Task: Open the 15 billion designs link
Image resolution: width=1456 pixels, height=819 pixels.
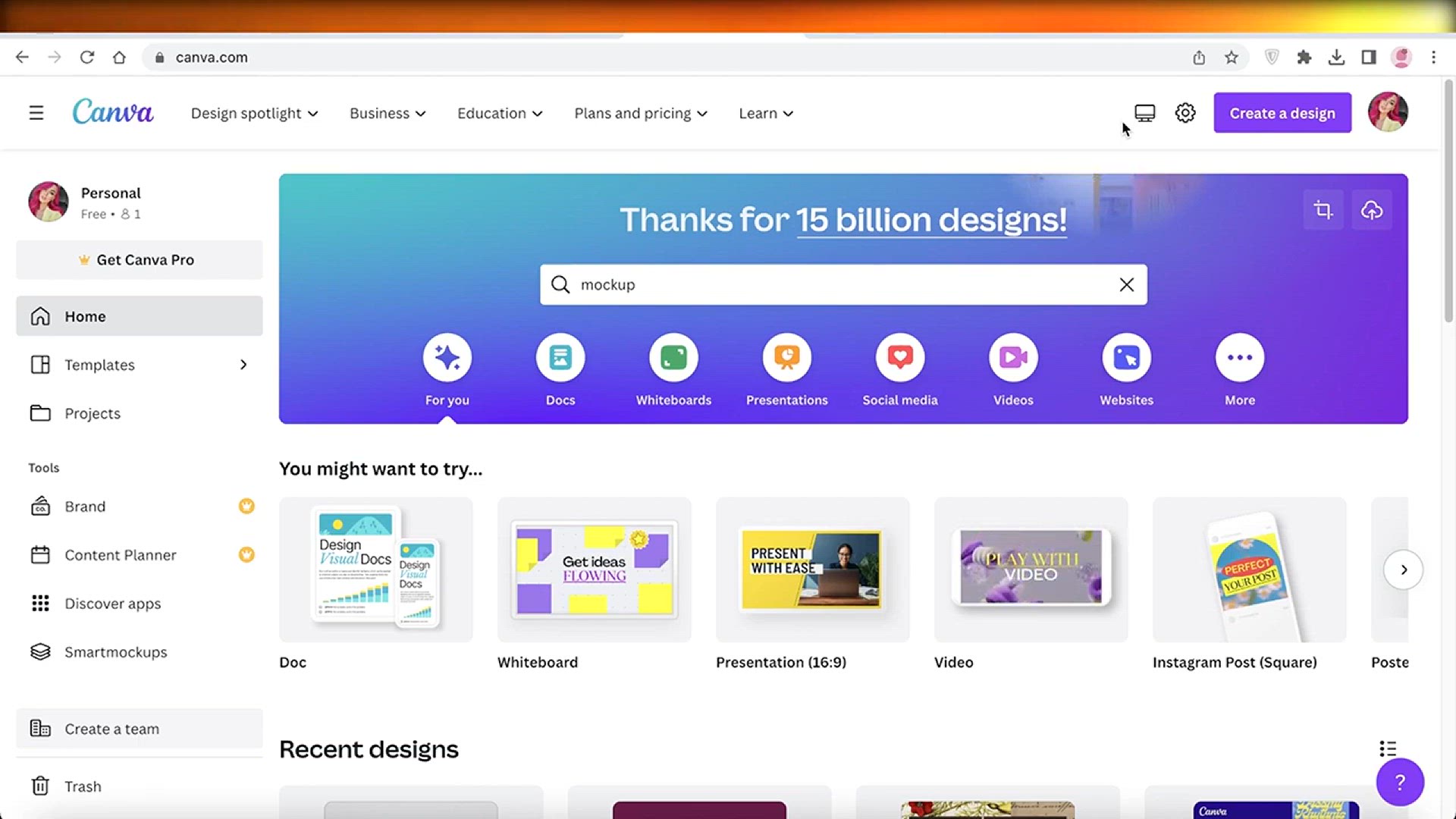Action: click(931, 221)
